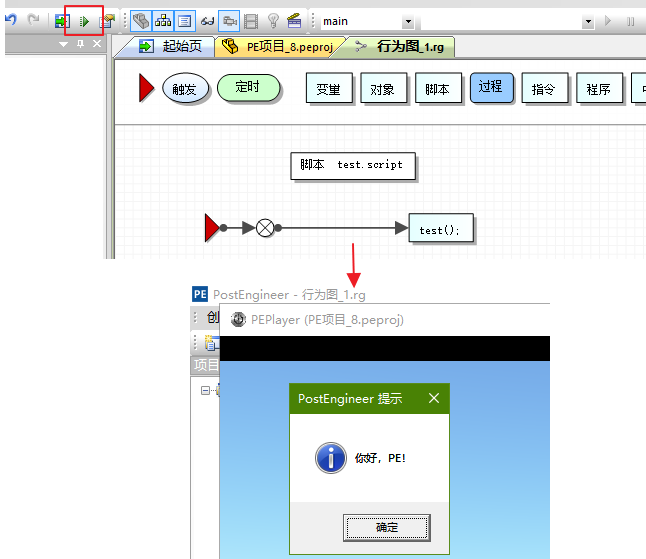Click the clapperboard icon in toolbar
646x559 pixels.
click(x=294, y=21)
